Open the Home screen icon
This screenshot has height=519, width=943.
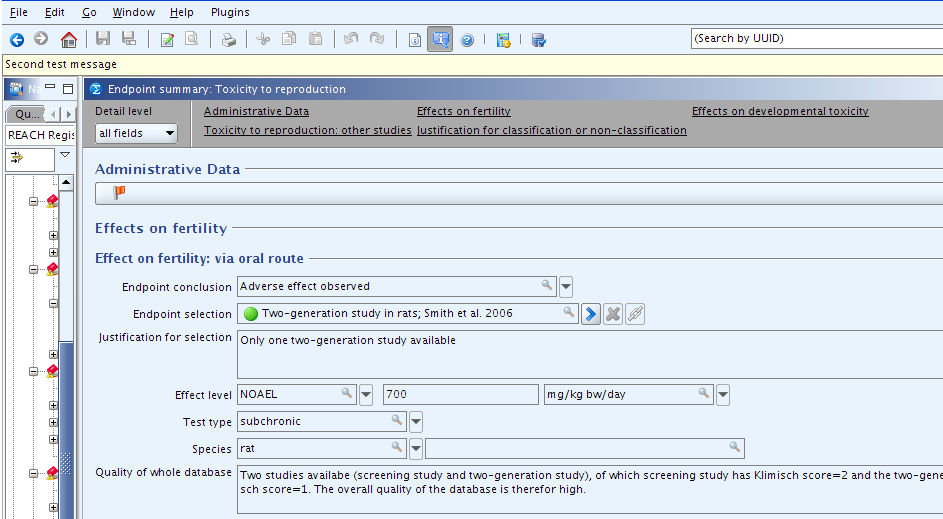pyautogui.click(x=69, y=40)
